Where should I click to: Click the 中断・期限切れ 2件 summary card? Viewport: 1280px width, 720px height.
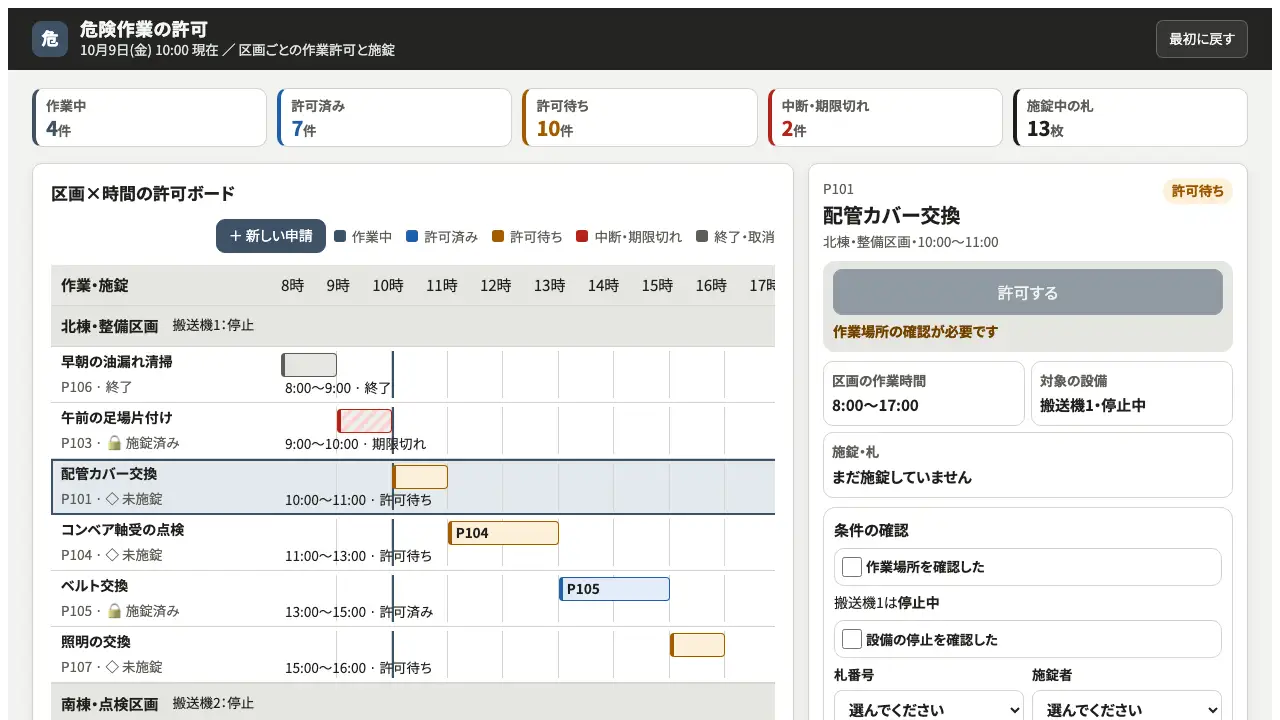[x=885, y=118]
